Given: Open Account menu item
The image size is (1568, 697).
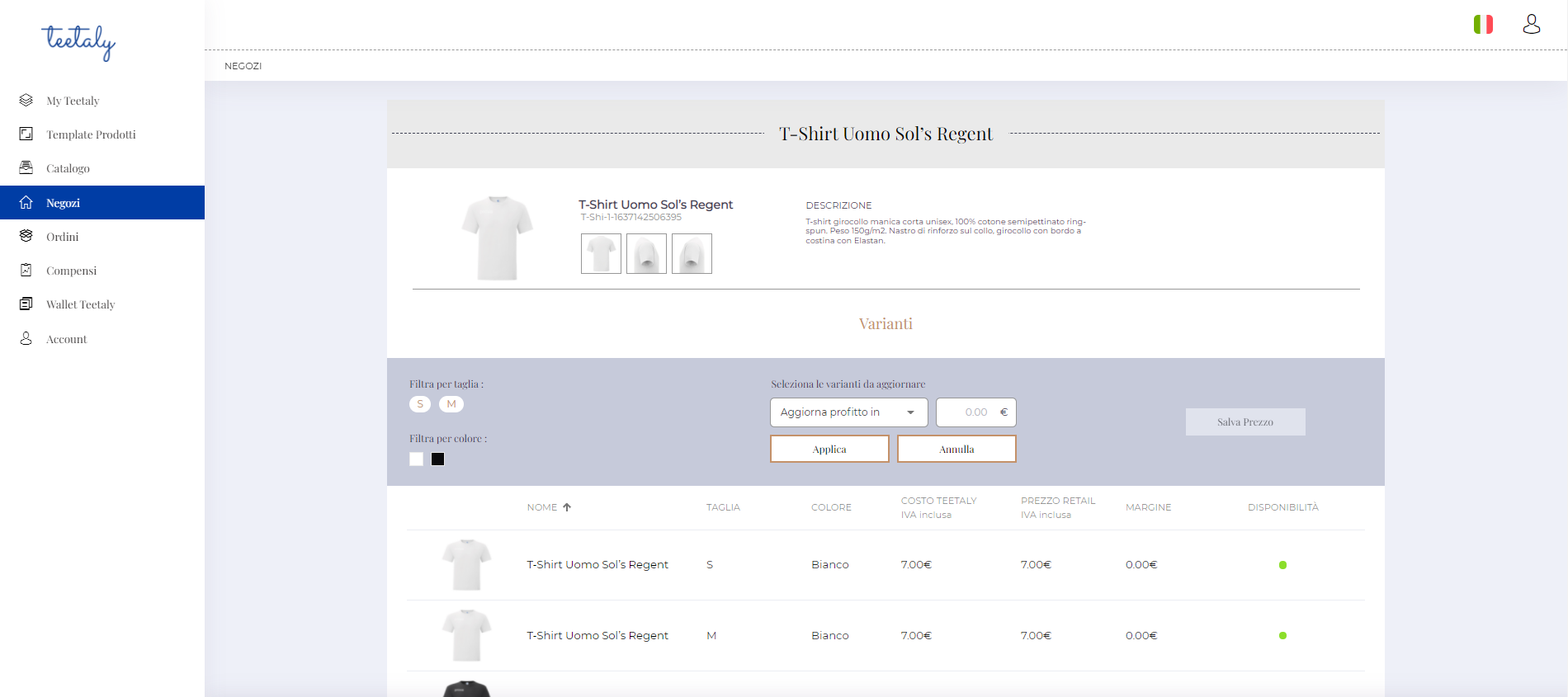Looking at the screenshot, I should (66, 339).
